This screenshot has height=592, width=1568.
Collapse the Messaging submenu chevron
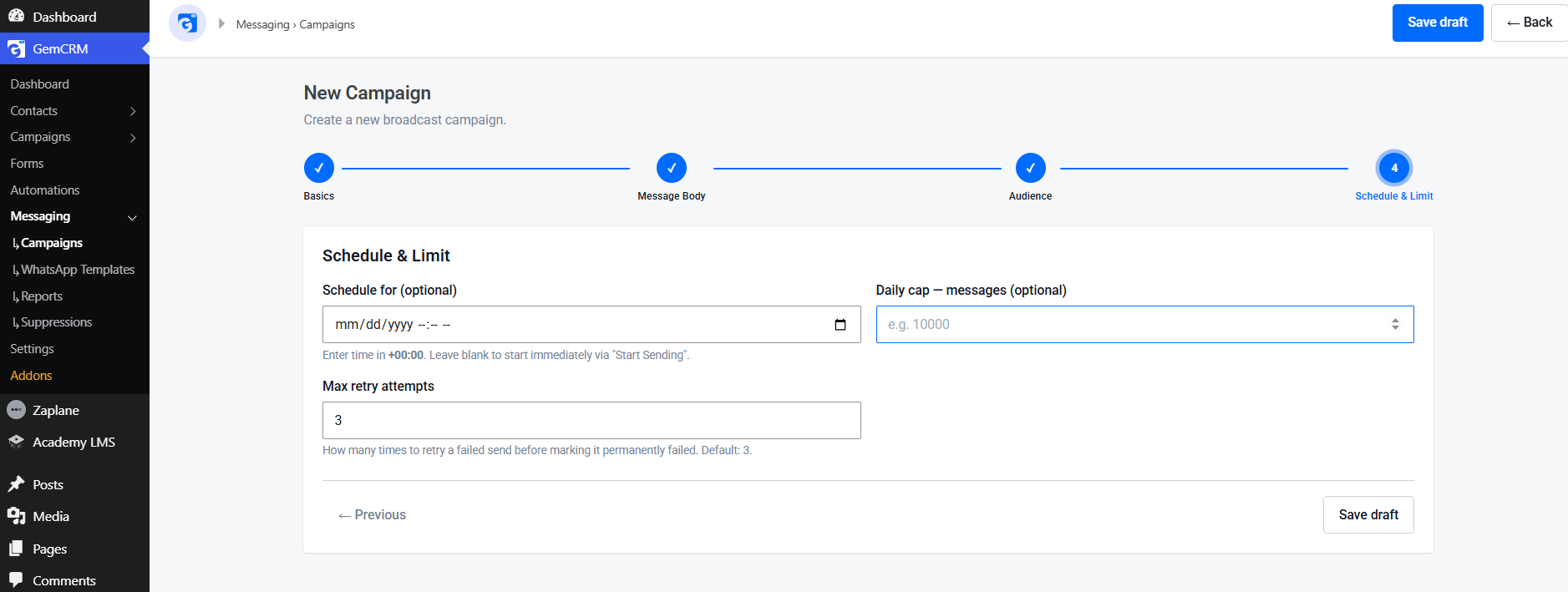pos(132,217)
